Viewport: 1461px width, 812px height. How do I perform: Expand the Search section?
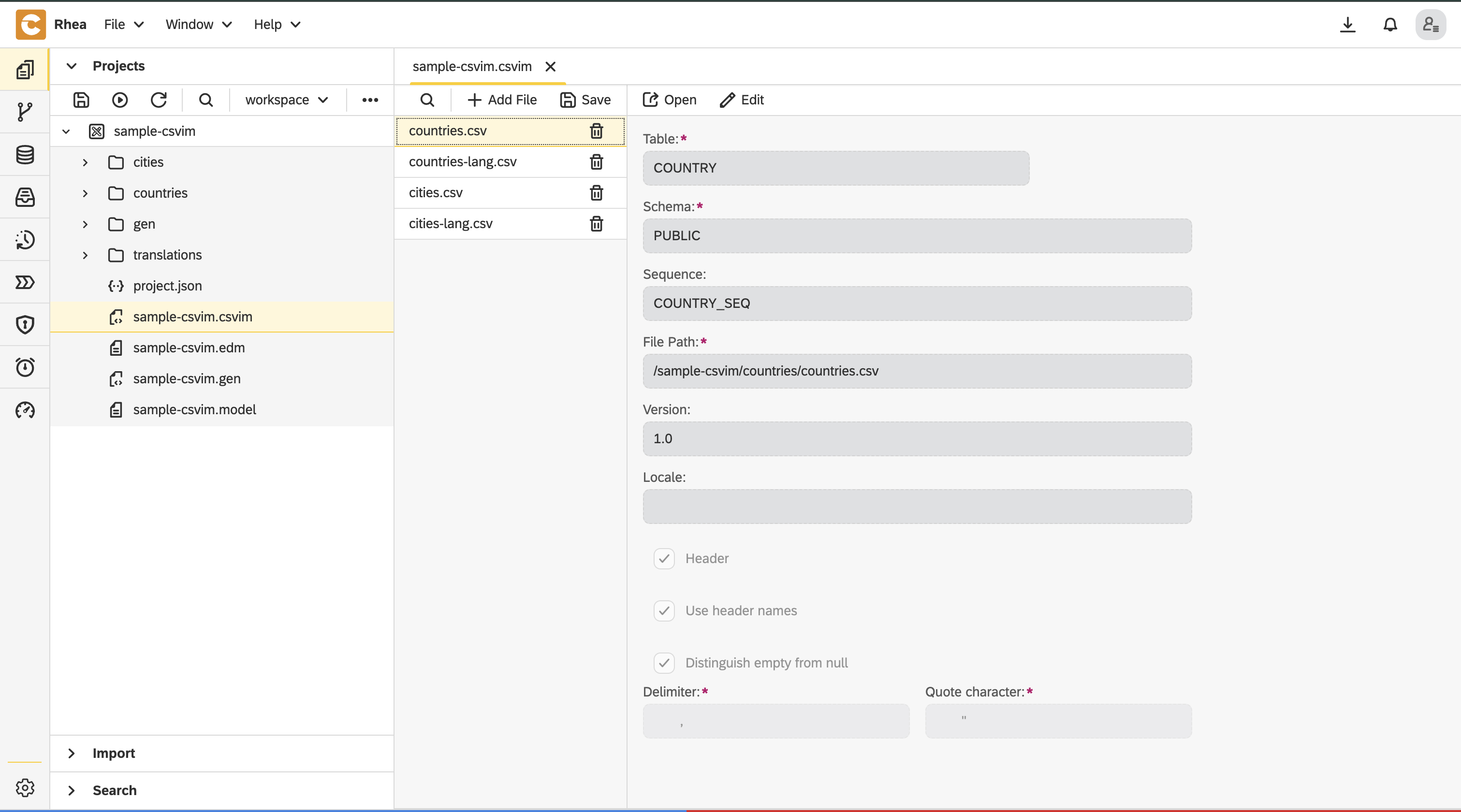(x=72, y=790)
